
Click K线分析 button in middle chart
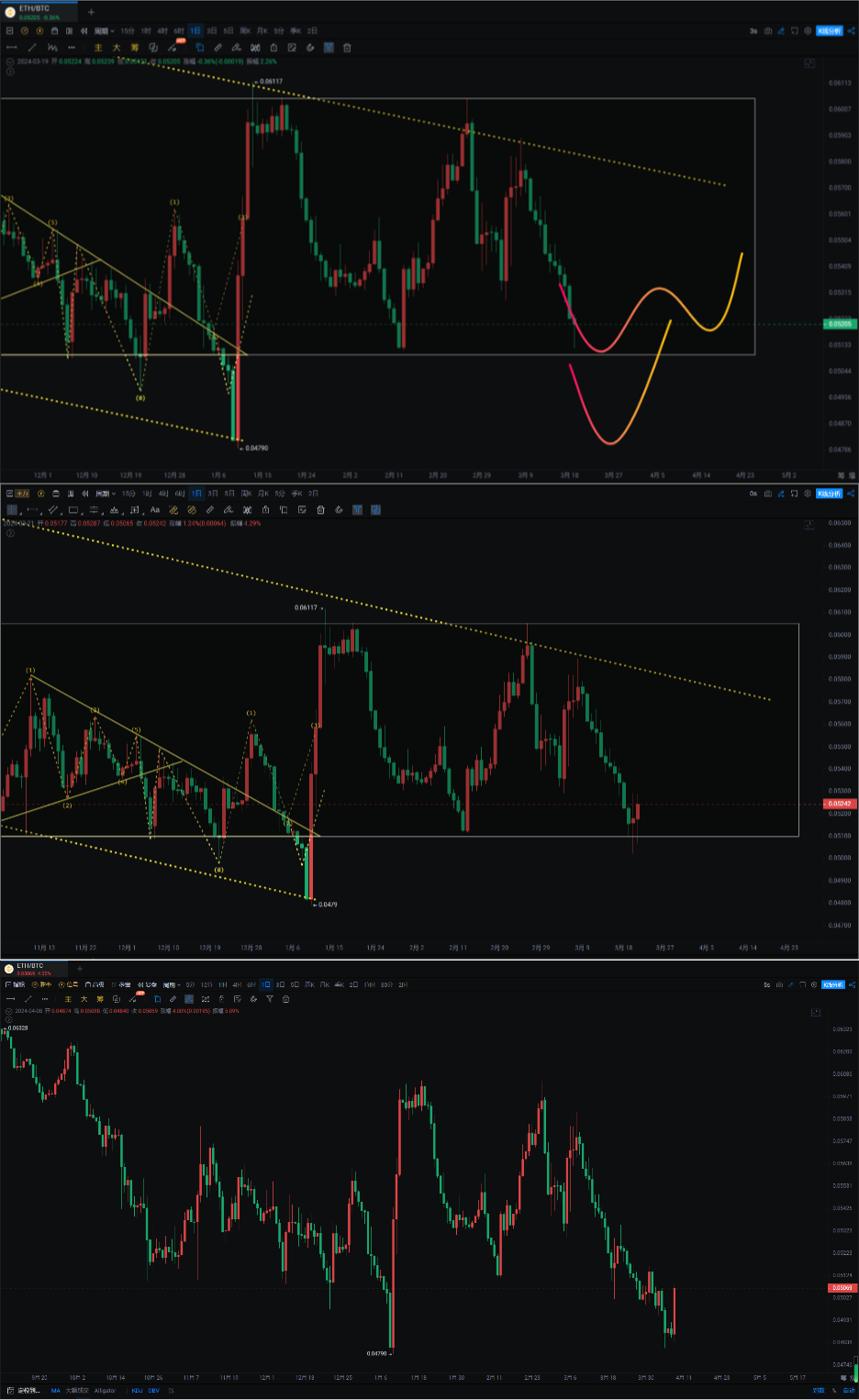830,494
